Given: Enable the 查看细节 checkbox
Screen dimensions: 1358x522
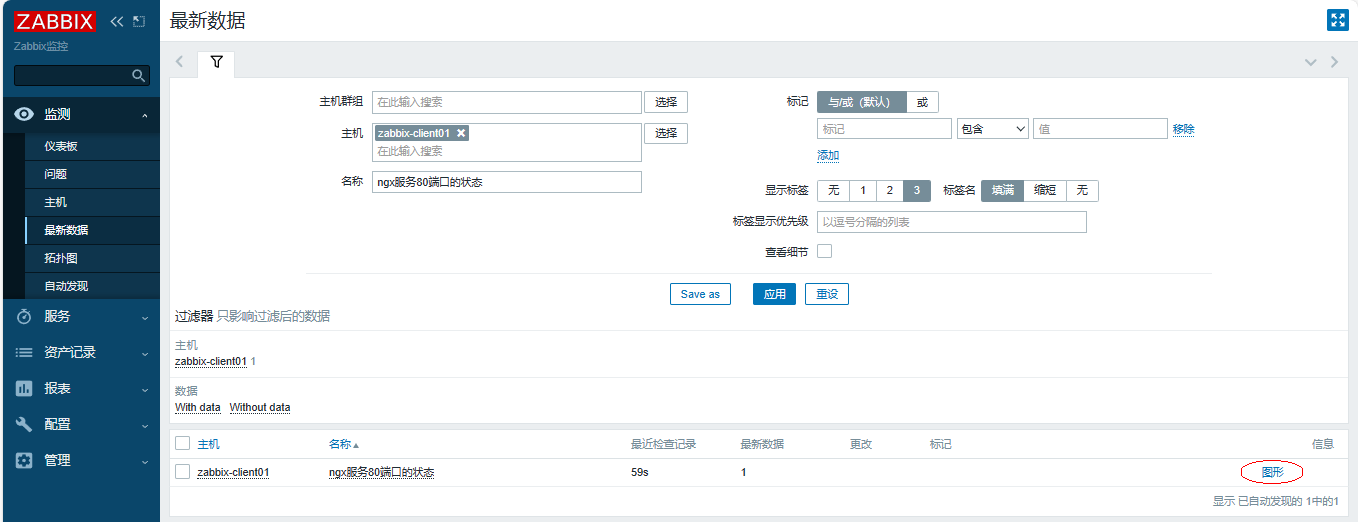Looking at the screenshot, I should point(824,251).
